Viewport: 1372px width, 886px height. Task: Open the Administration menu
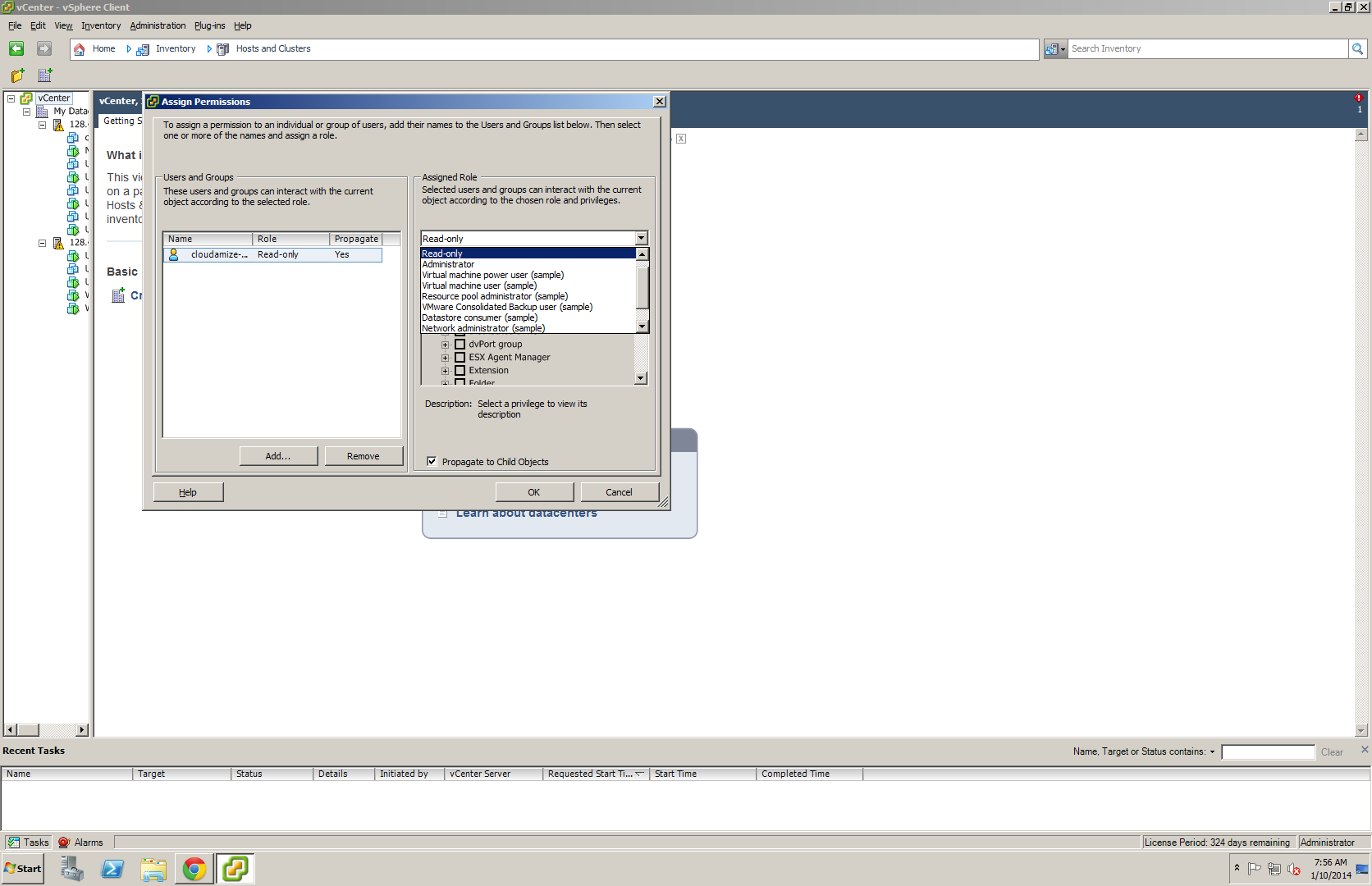(x=158, y=25)
